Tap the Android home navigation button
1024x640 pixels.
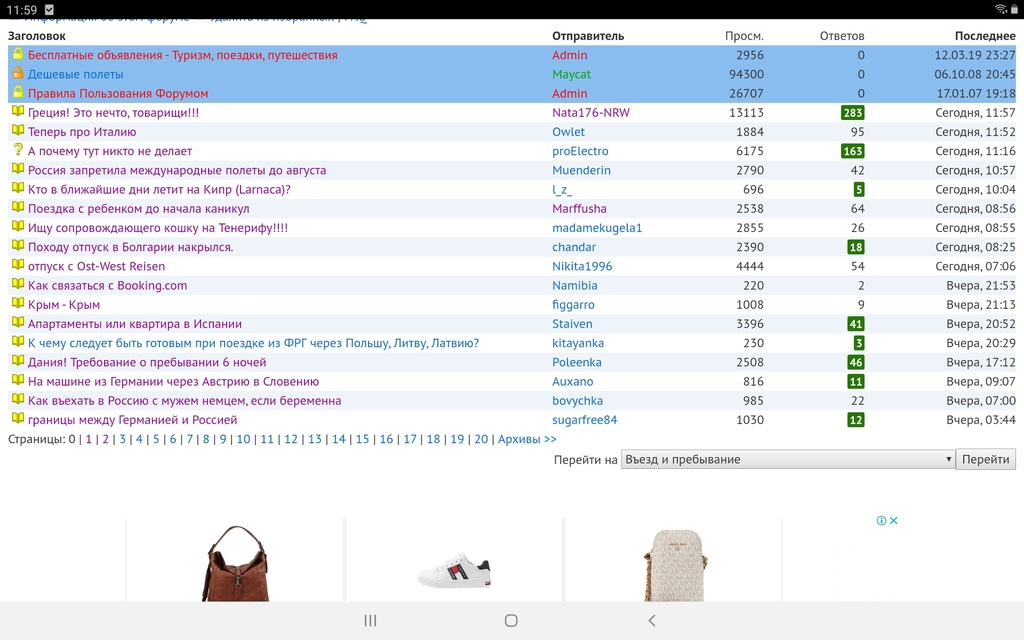511,620
